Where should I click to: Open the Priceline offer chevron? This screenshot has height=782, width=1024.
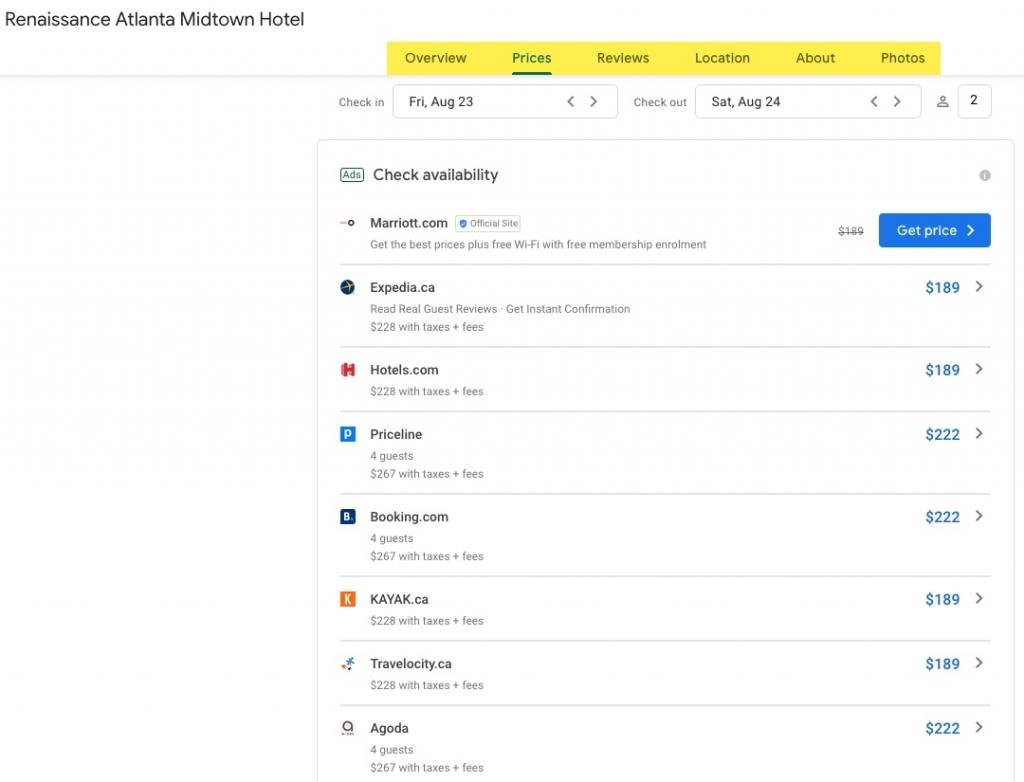click(979, 433)
